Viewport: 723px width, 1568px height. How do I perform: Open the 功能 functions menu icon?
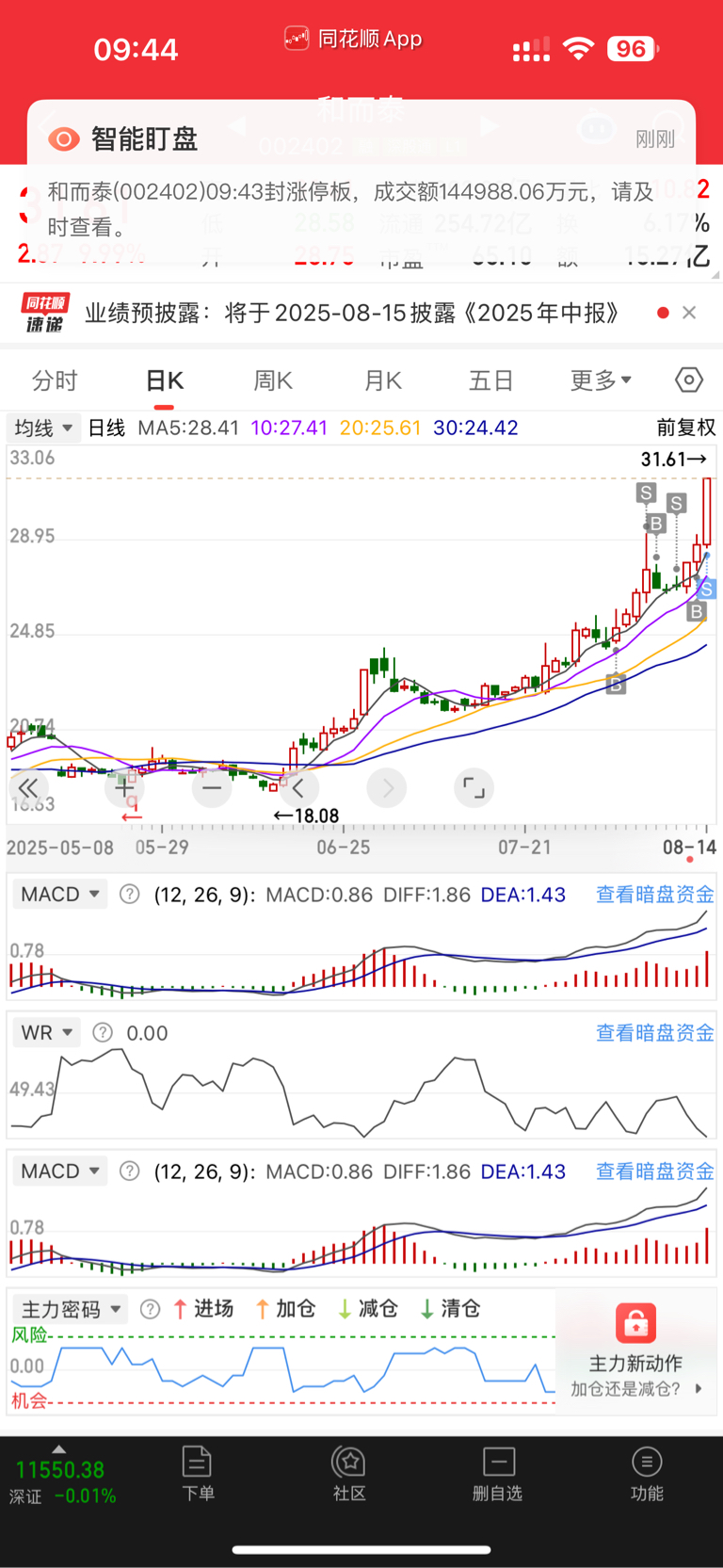(x=647, y=1474)
